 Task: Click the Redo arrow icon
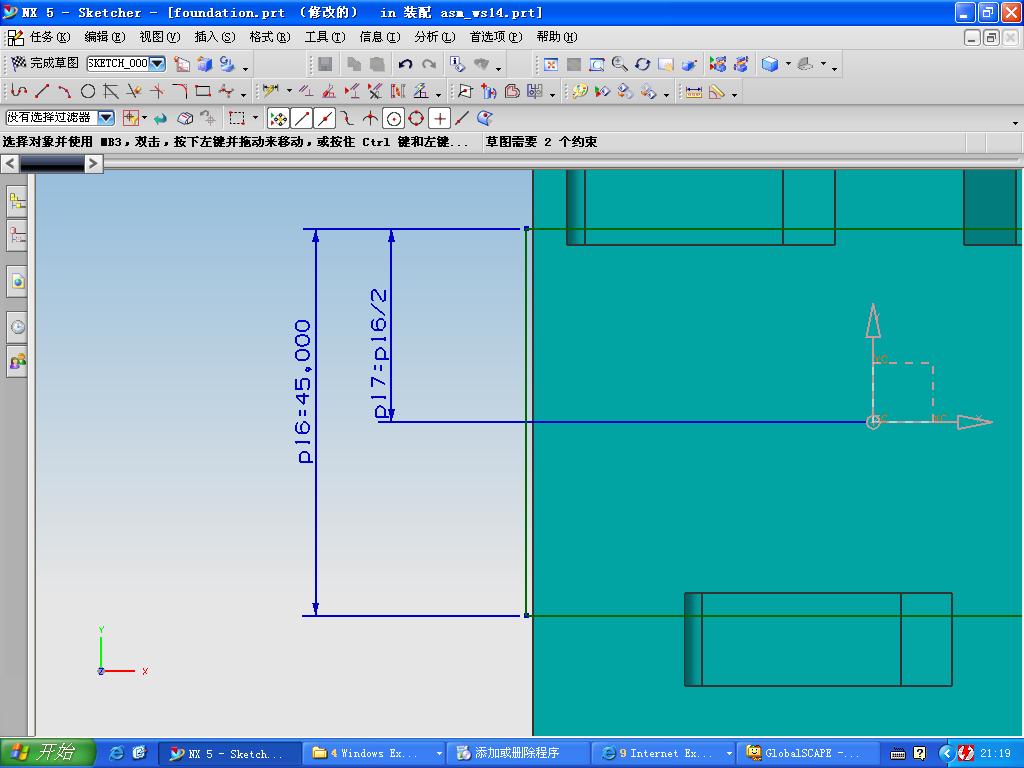[428, 64]
